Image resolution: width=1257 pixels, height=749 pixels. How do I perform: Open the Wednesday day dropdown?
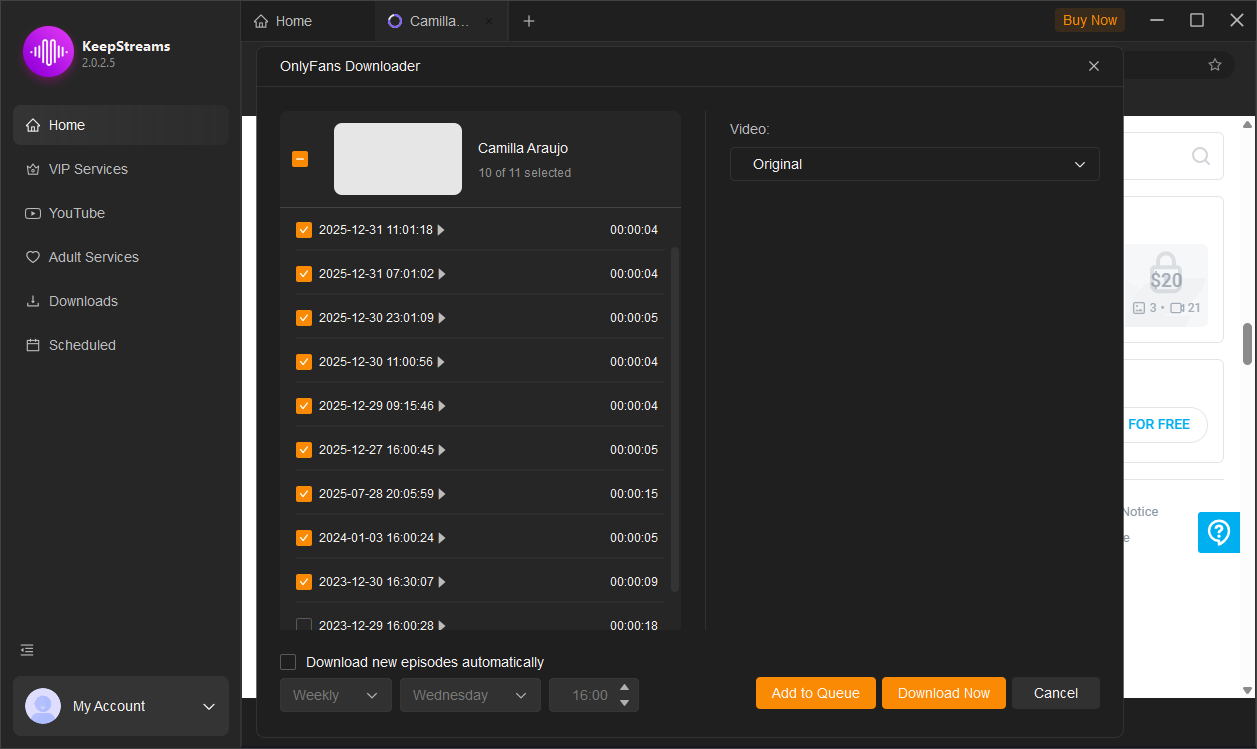(x=470, y=695)
